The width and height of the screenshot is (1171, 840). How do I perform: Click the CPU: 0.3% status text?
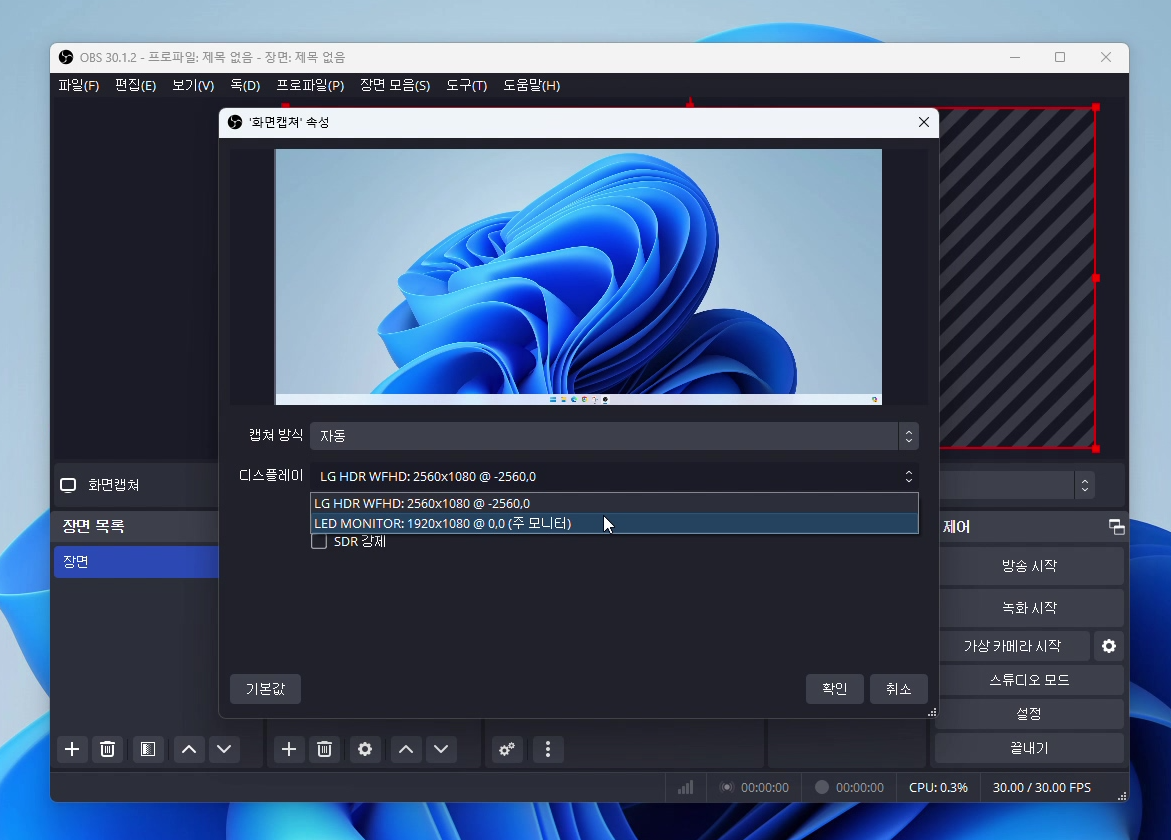coord(938,787)
